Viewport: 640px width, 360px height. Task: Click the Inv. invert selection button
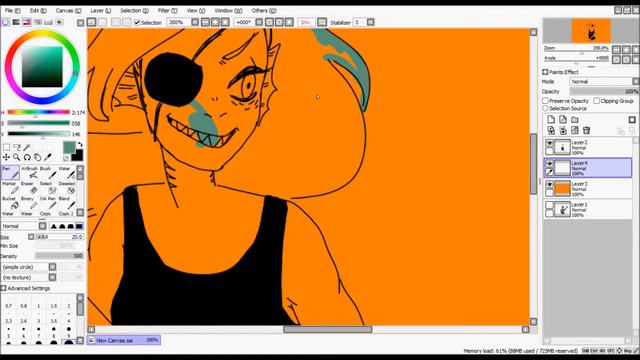click(x=306, y=22)
